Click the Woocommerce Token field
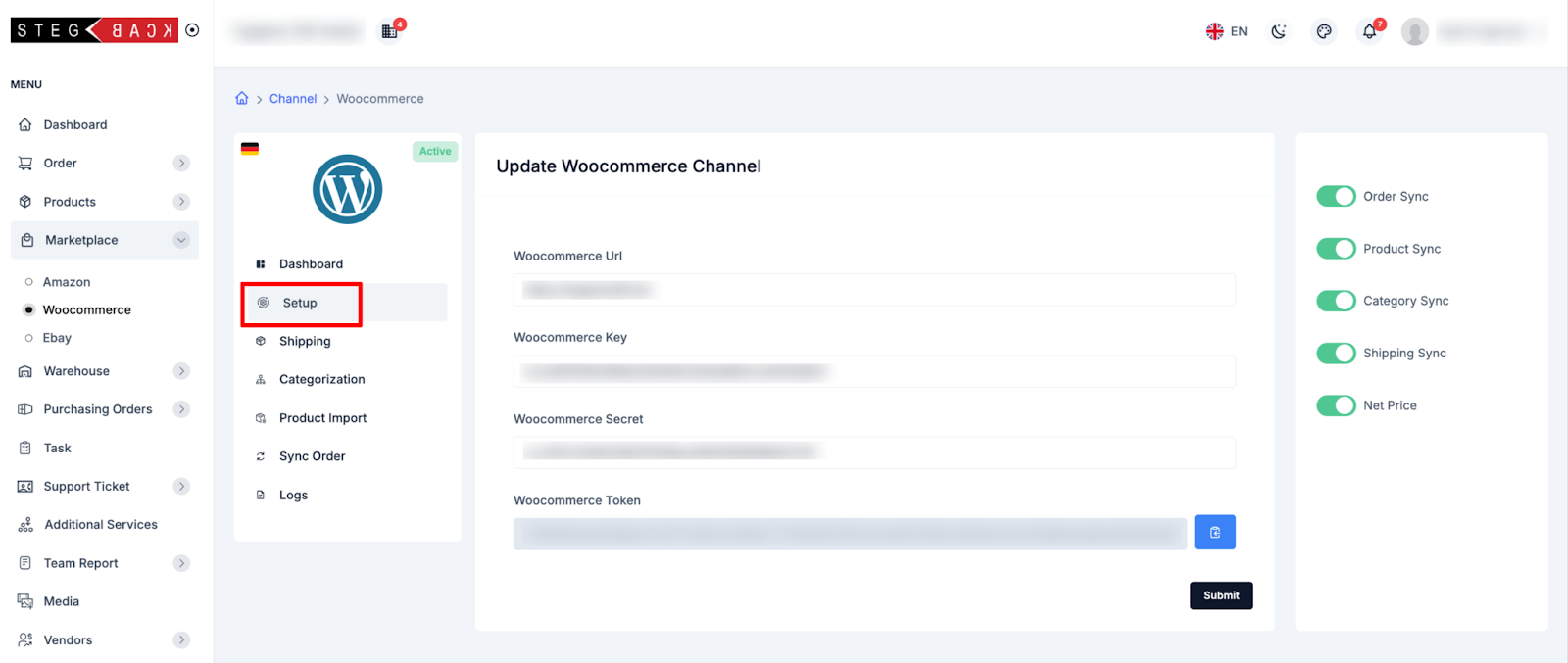The width and height of the screenshot is (1568, 663). [x=850, y=534]
